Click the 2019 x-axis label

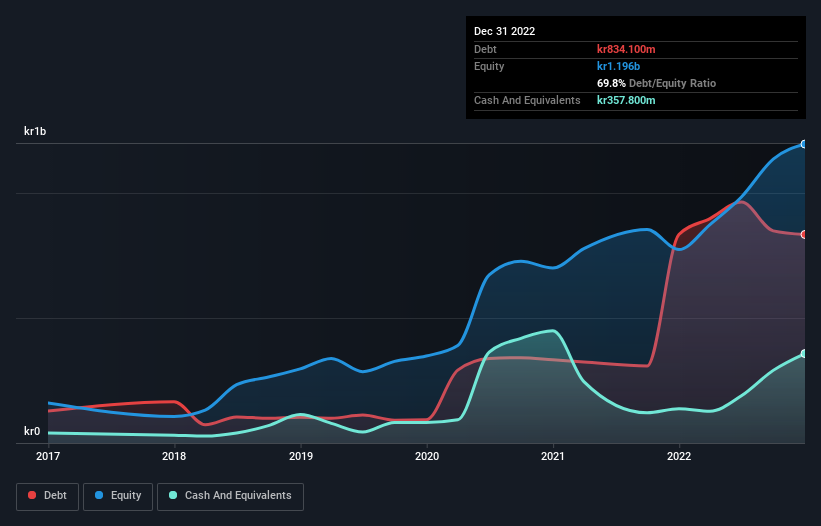point(301,456)
